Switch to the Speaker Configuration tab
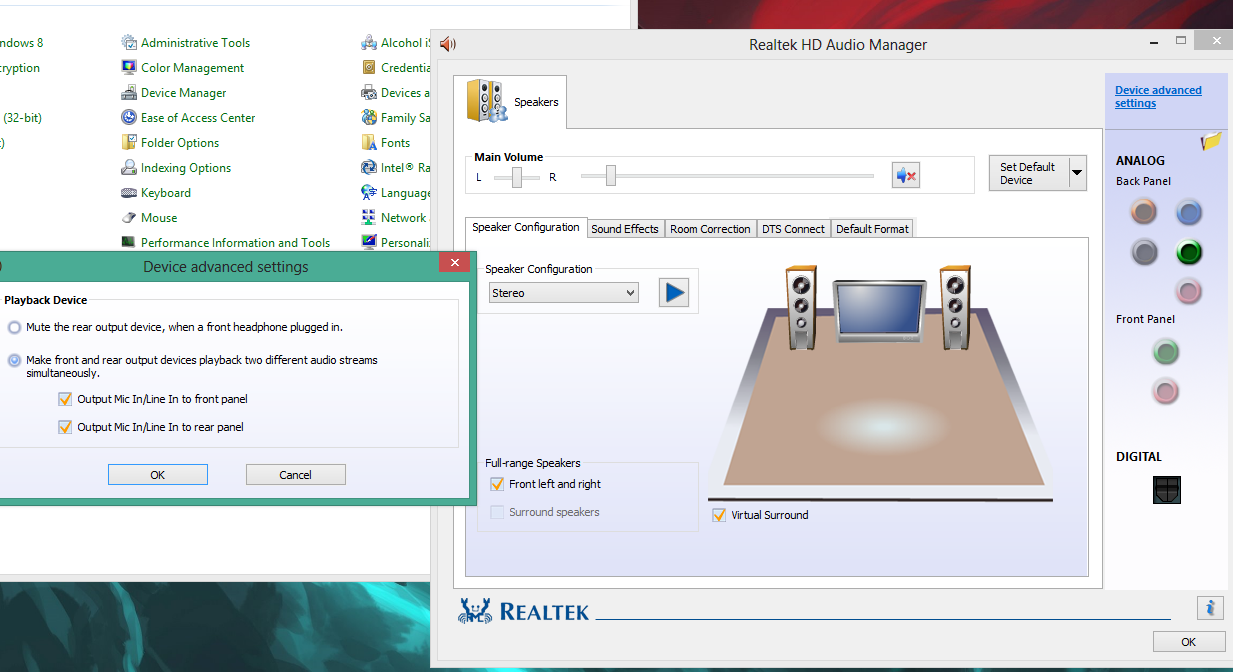This screenshot has width=1233, height=672. (526, 227)
